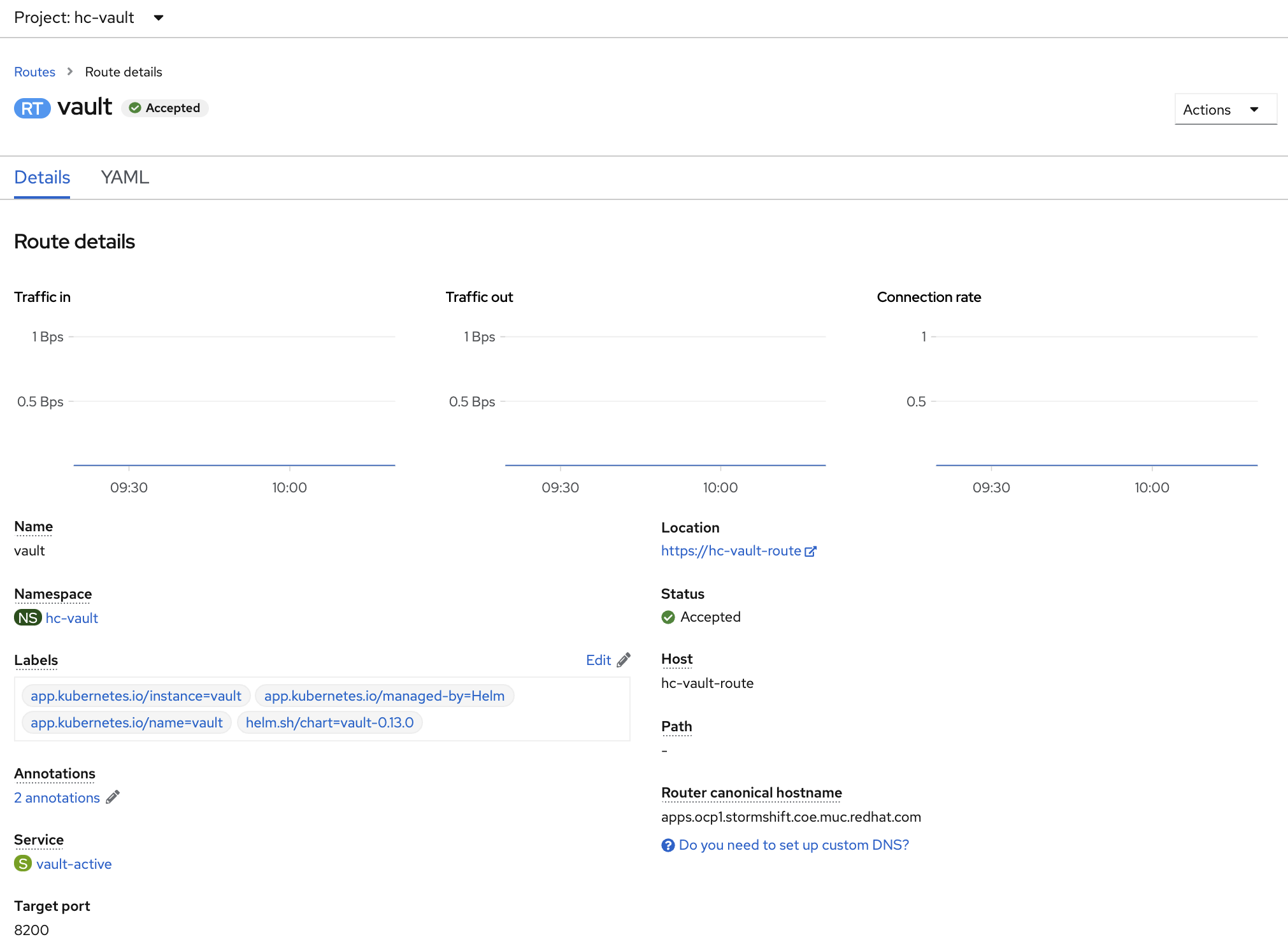Click the Namespace field label
This screenshot has width=1288, height=944.
tap(53, 594)
